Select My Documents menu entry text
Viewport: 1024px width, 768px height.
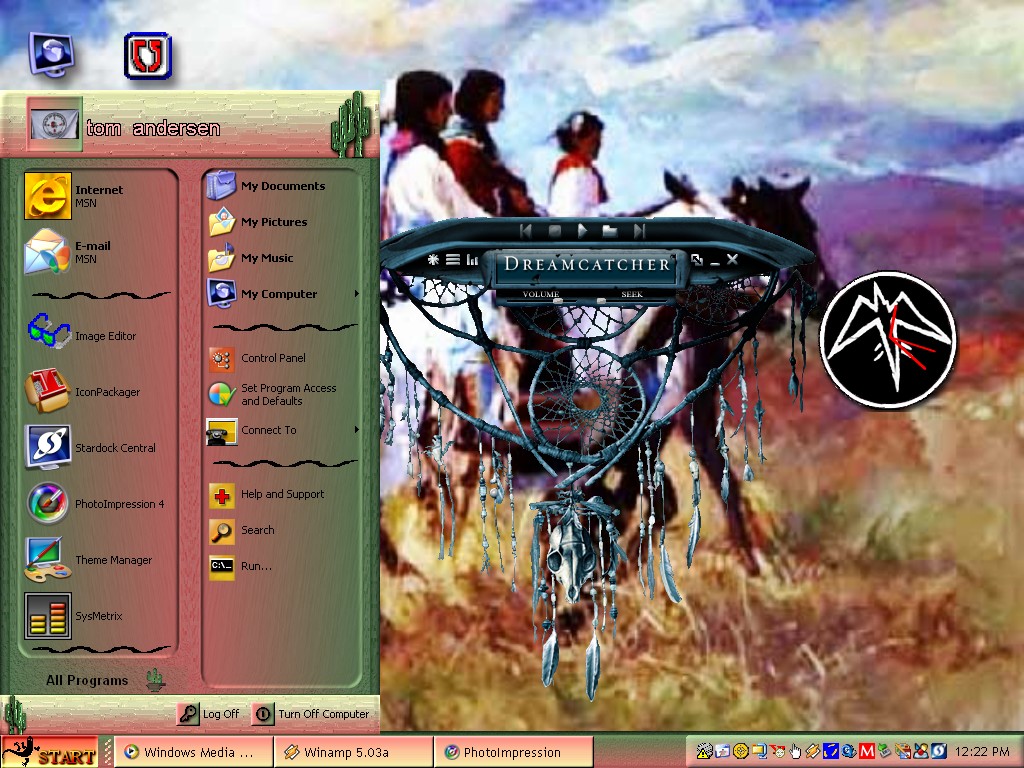tap(283, 186)
